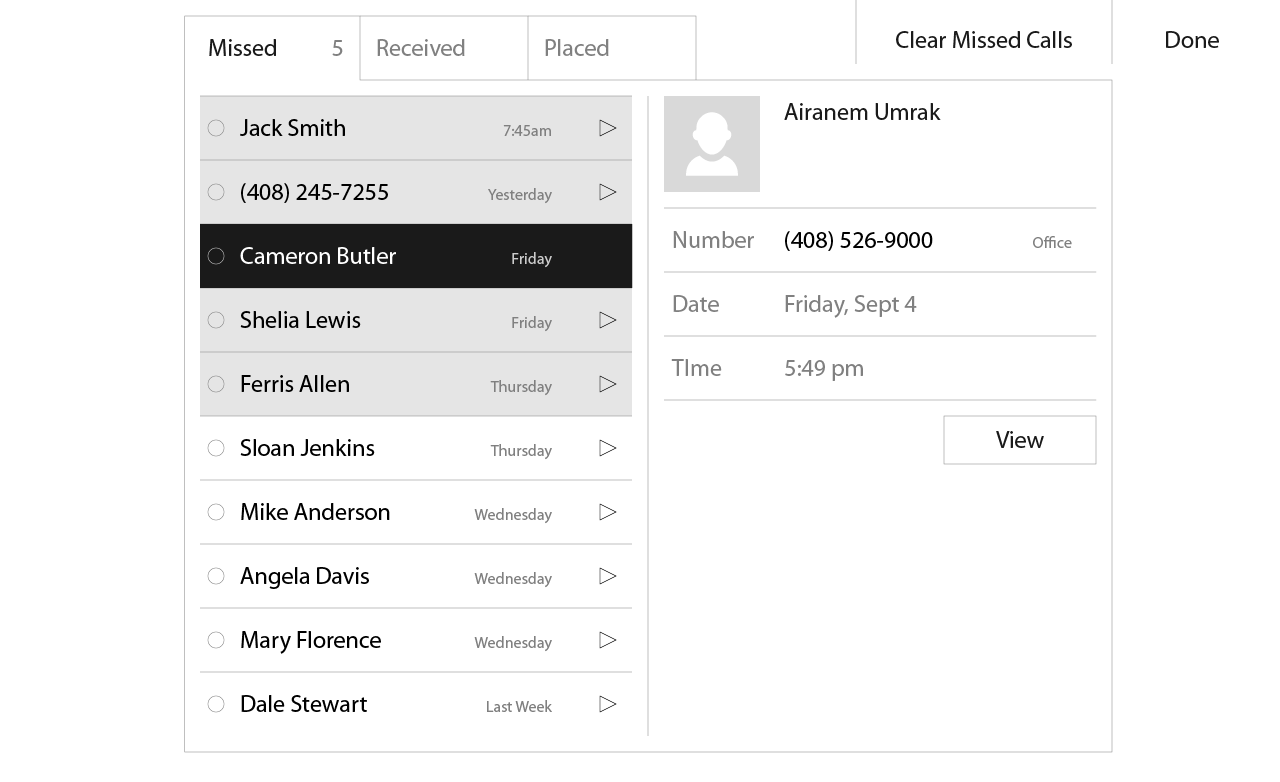Open the Missed calls tab

(272, 48)
